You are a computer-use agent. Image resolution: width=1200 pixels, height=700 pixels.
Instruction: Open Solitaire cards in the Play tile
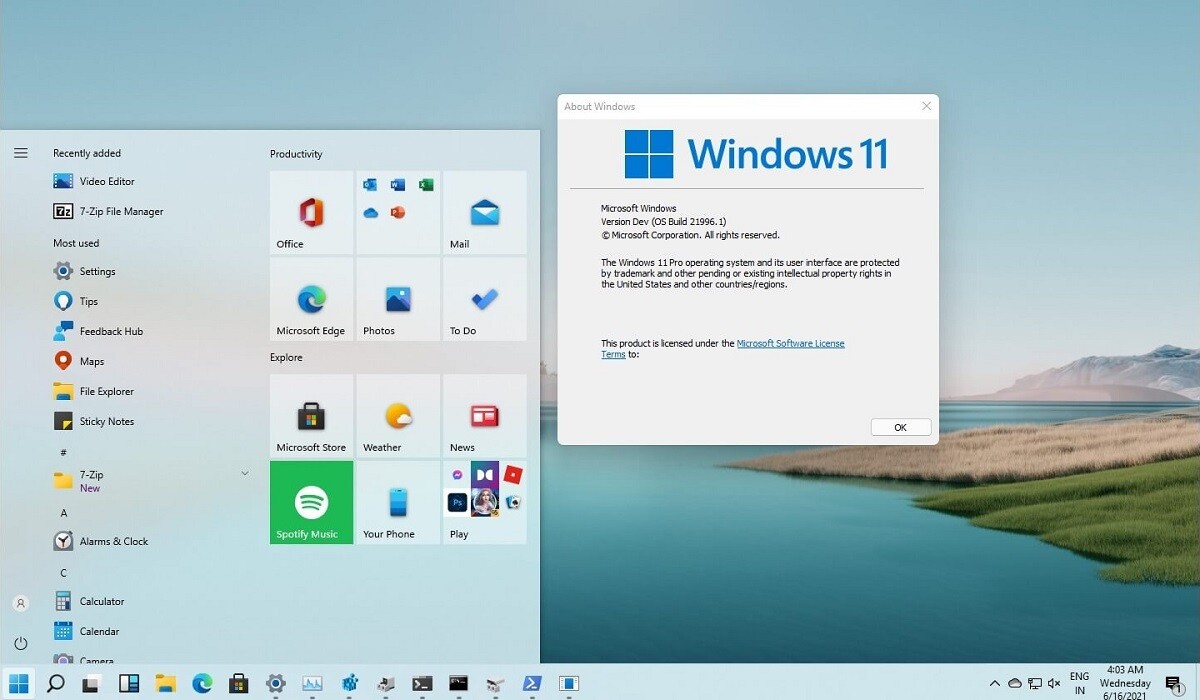pyautogui.click(x=513, y=502)
